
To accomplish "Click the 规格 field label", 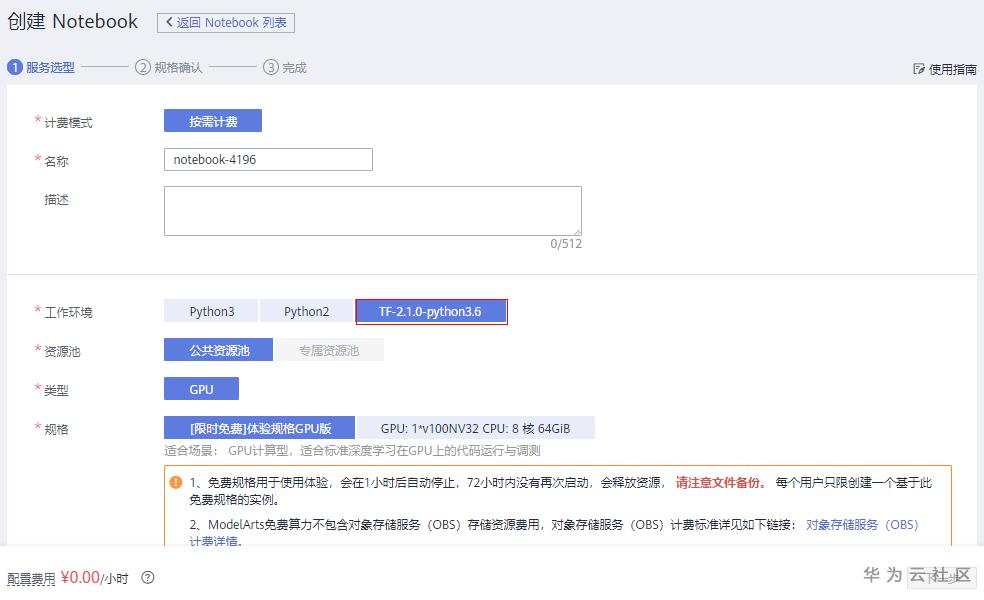I will pyautogui.click(x=56, y=429).
